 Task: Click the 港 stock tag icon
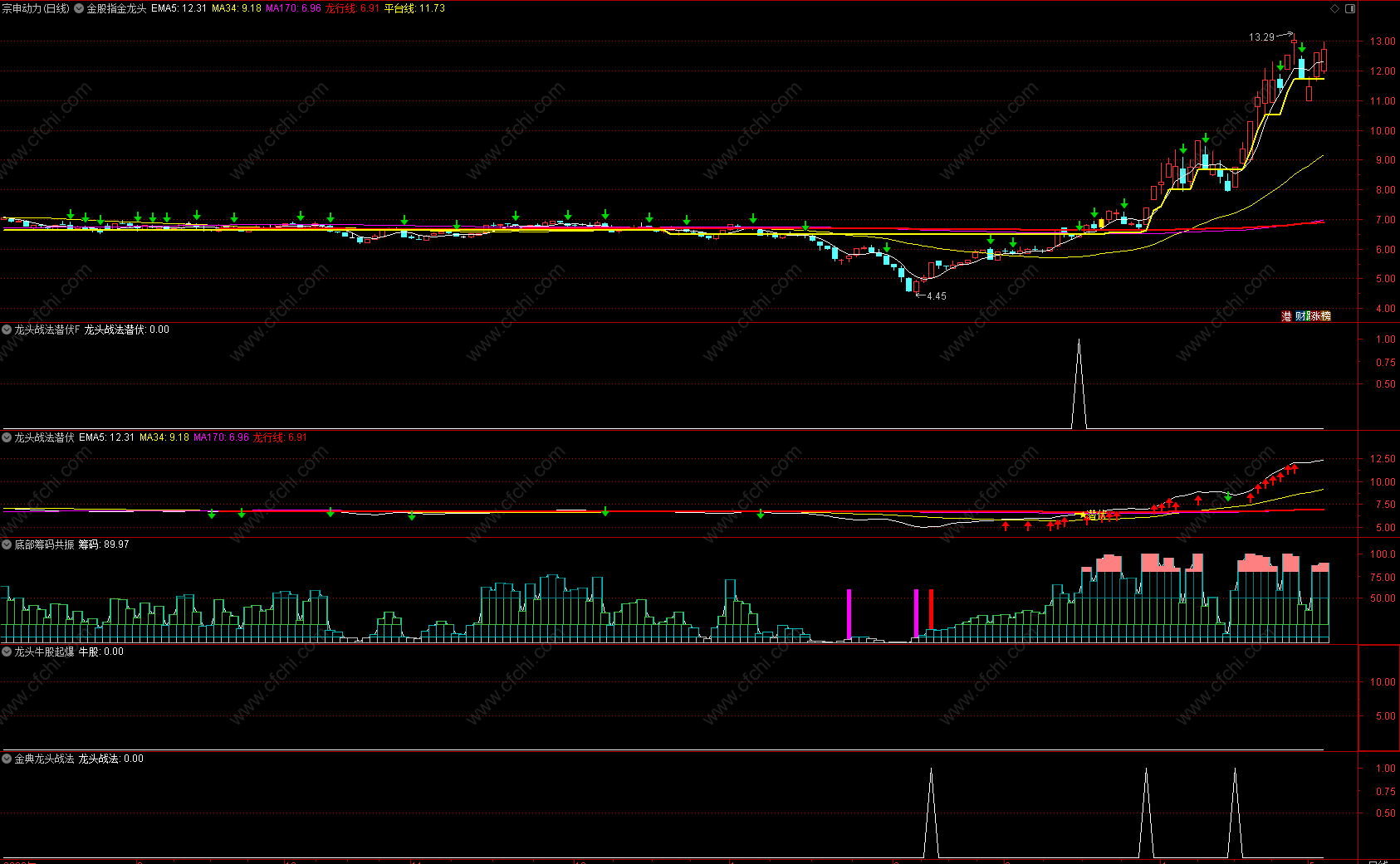(1287, 316)
